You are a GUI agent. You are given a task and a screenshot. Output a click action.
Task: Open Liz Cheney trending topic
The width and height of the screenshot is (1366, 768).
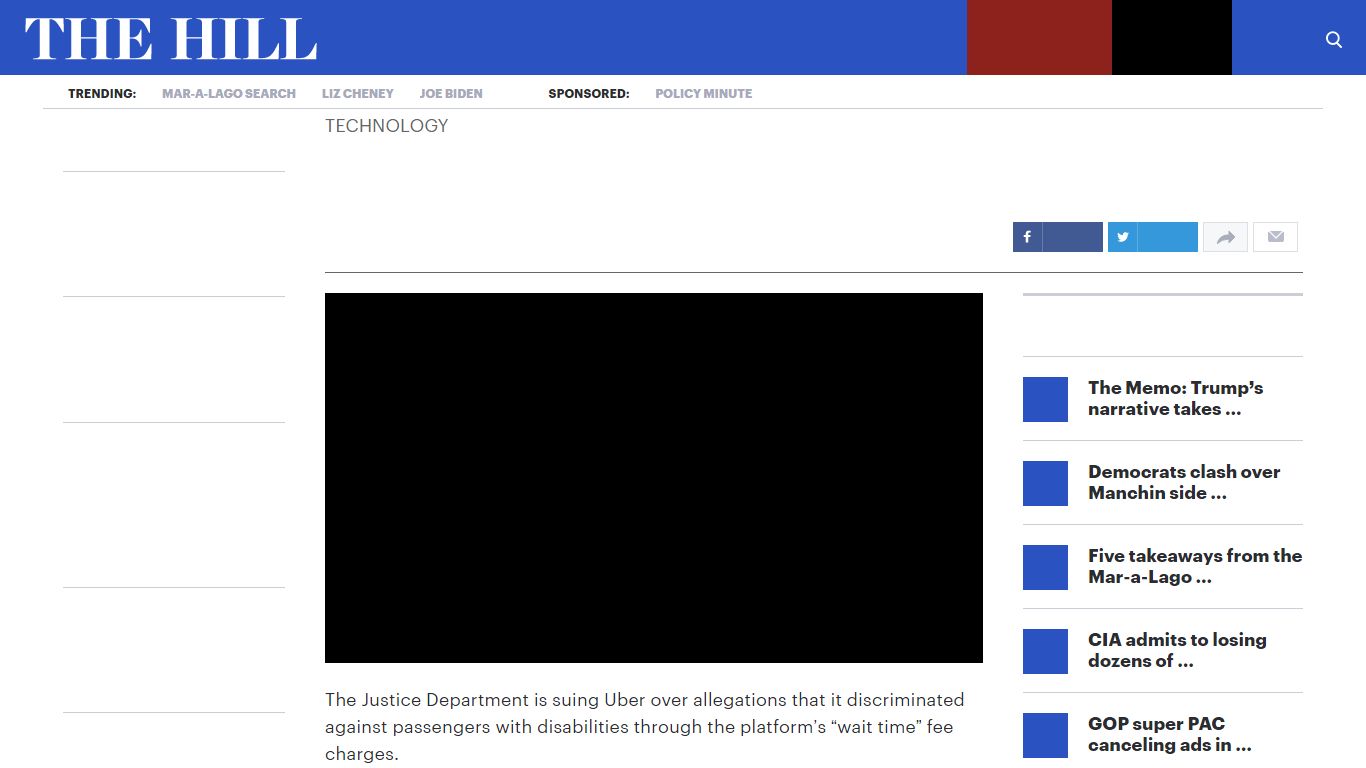pos(358,93)
